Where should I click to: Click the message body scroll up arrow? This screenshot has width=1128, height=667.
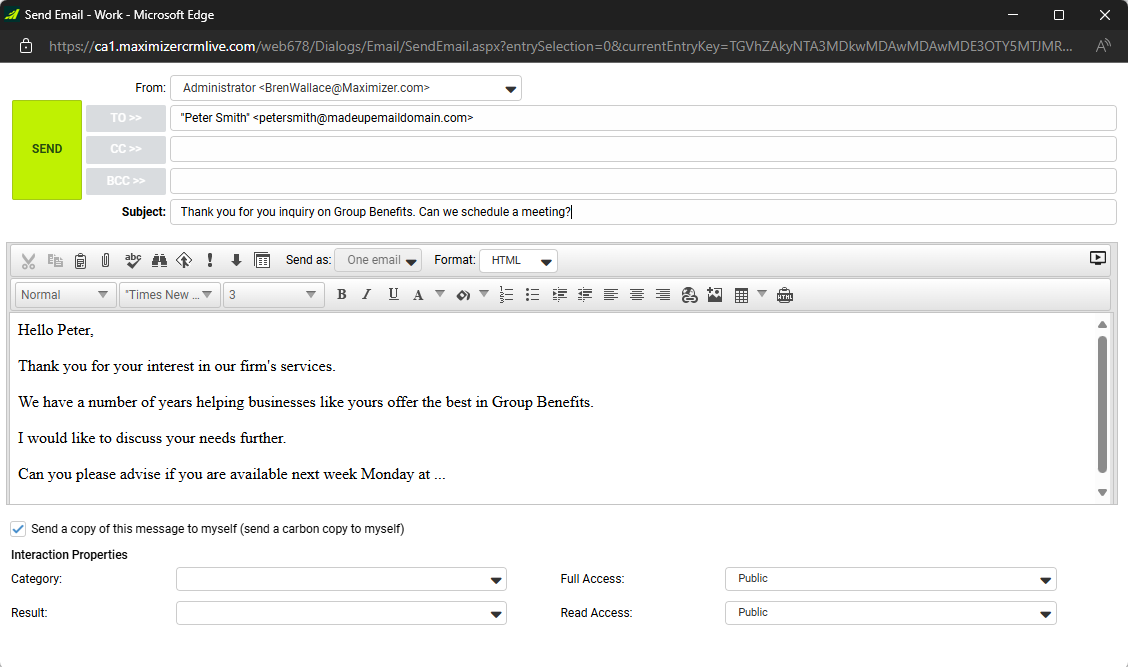pyautogui.click(x=1102, y=325)
